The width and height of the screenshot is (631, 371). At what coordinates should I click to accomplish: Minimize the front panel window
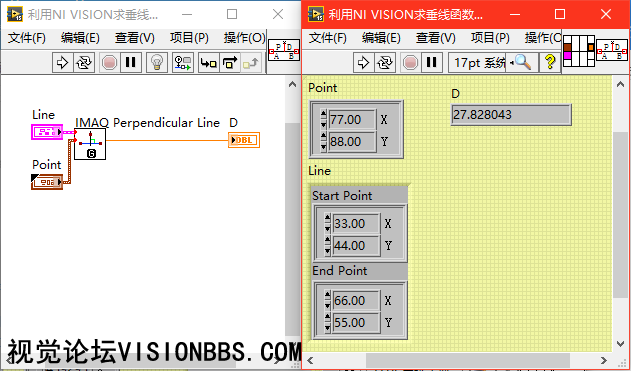point(515,14)
